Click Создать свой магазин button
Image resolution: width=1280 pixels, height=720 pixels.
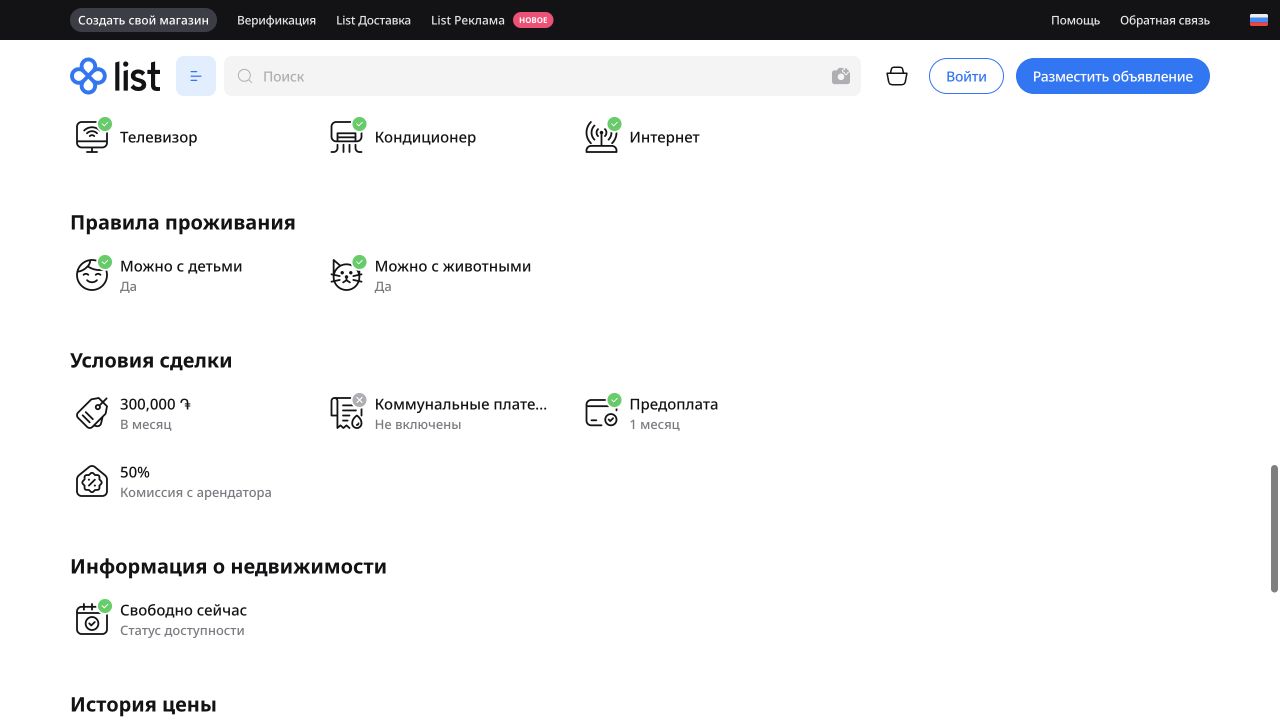[144, 20]
